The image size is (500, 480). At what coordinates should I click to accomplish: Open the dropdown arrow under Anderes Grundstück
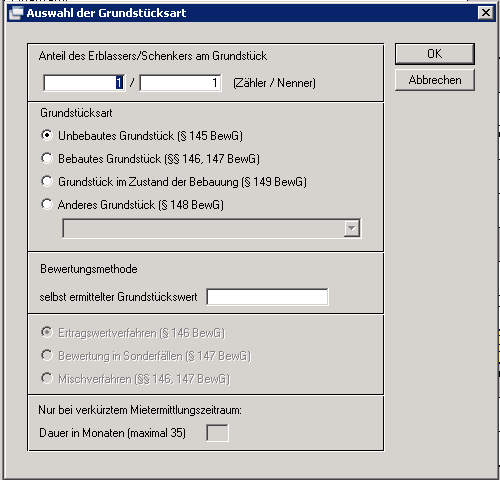(352, 228)
